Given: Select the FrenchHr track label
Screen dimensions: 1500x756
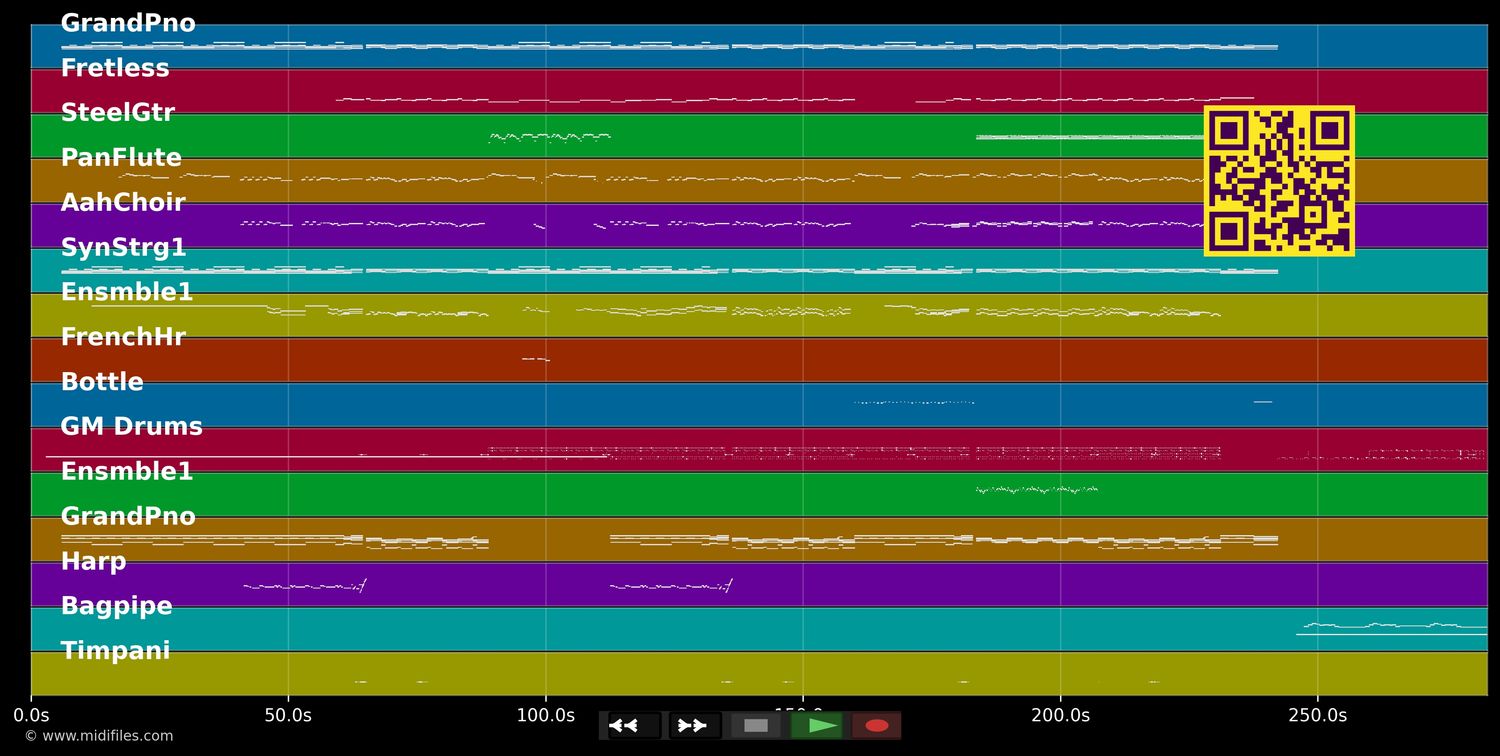Looking at the screenshot, I should coord(123,336).
